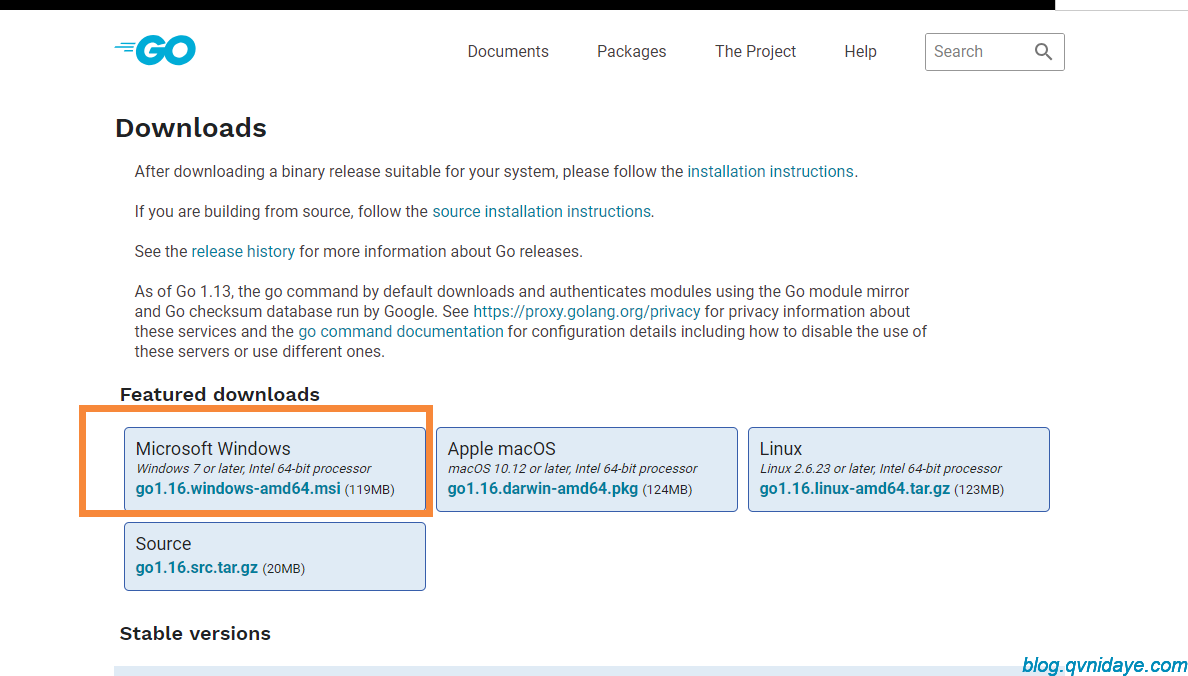Click the Go logo

155,50
